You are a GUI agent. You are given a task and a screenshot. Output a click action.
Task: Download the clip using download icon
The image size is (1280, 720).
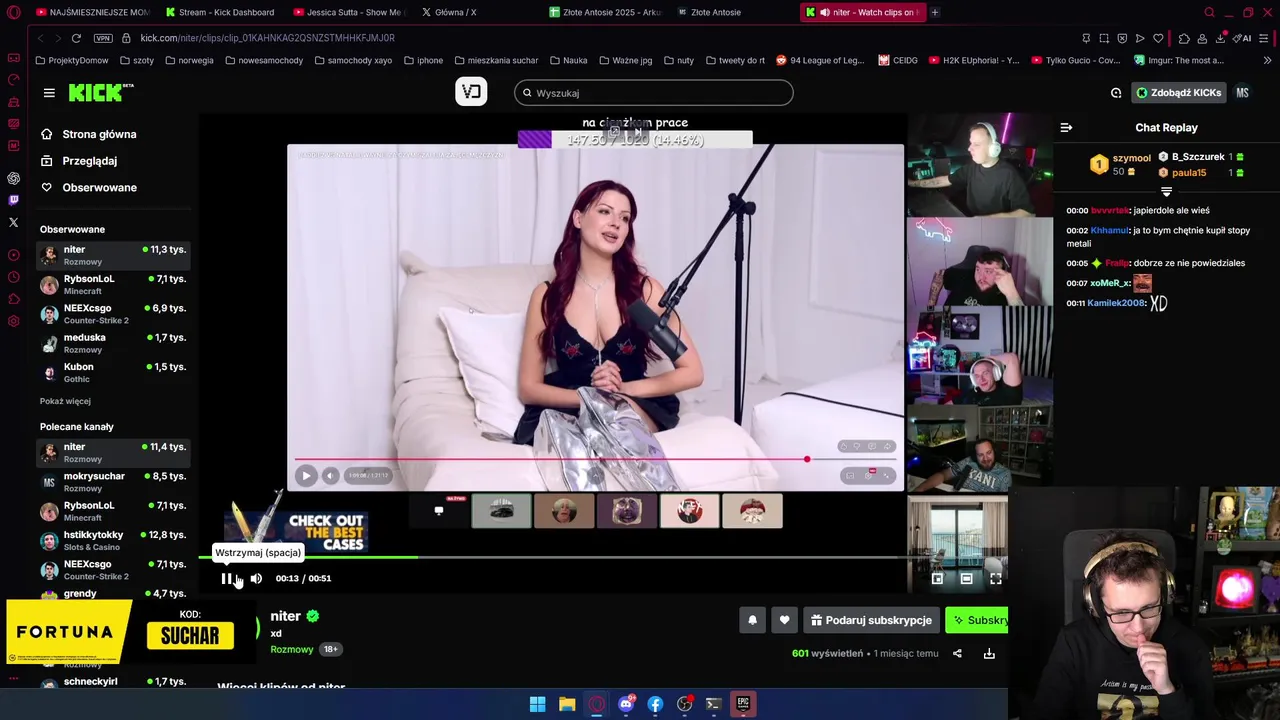(x=989, y=653)
